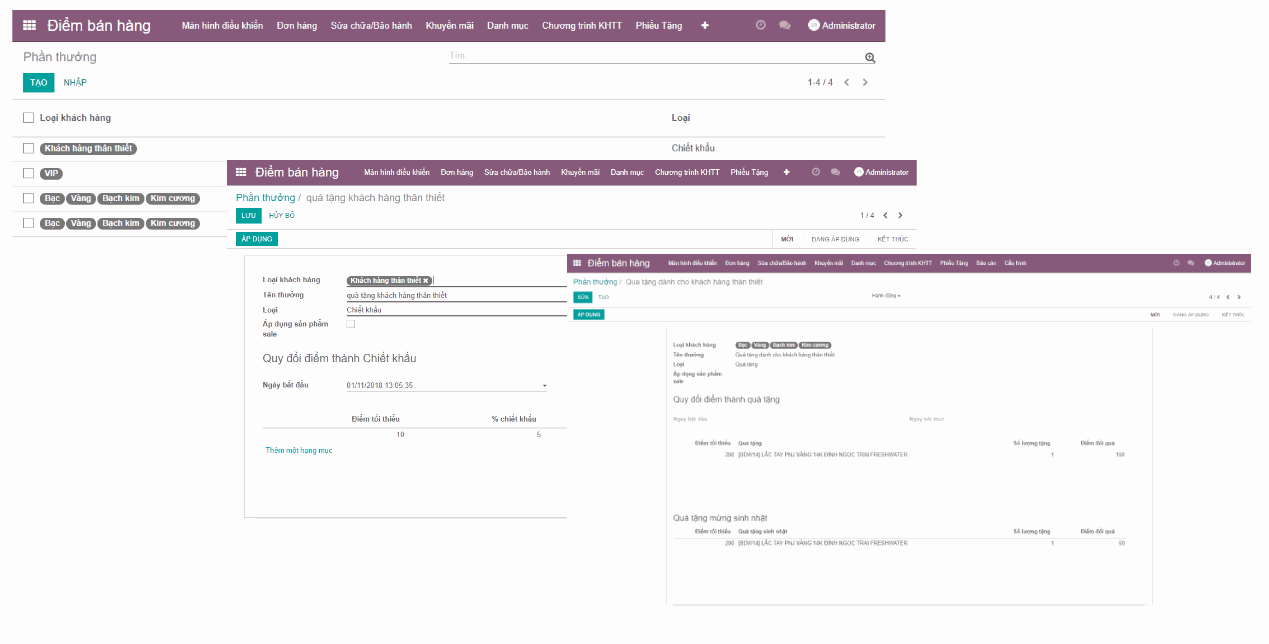The image size is (1269, 644).
Task: Go to next record with right chevron
Action: [x=899, y=214]
